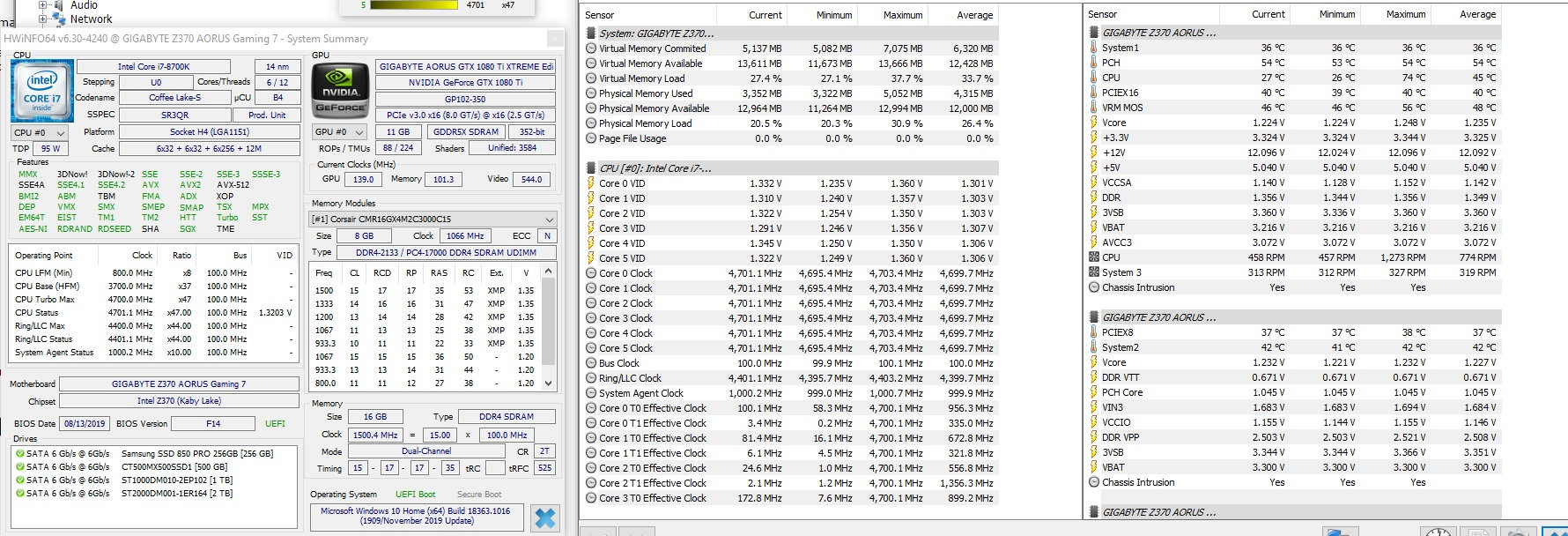The image size is (1568, 536).
Task: Click the thermometer icon for PCIEX8
Action: [x=1093, y=332]
